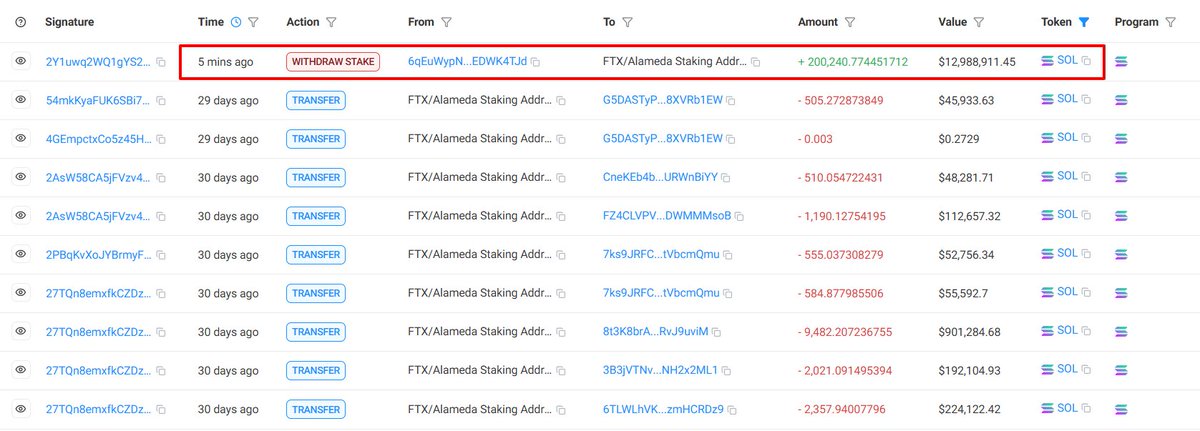The width and height of the screenshot is (1200, 431).
Task: Toggle the clock time-format icon next to Time
Action: tap(236, 22)
